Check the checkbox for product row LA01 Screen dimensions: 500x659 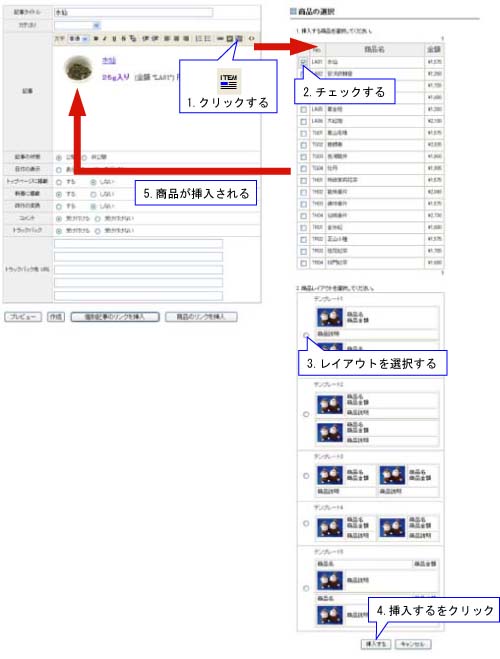tap(303, 62)
